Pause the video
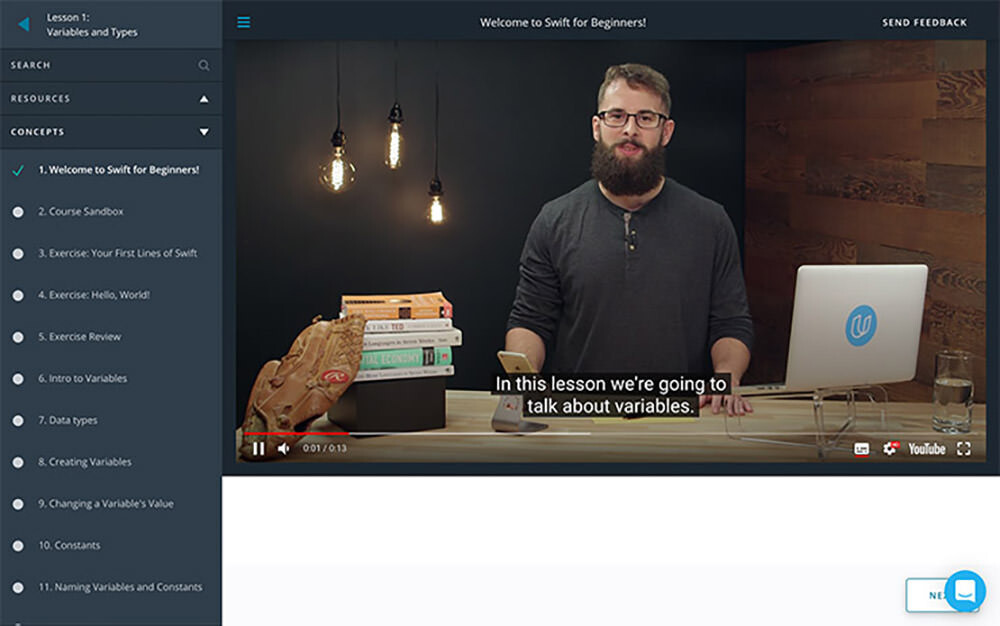Screen dimensions: 1000x626 [x=258, y=449]
